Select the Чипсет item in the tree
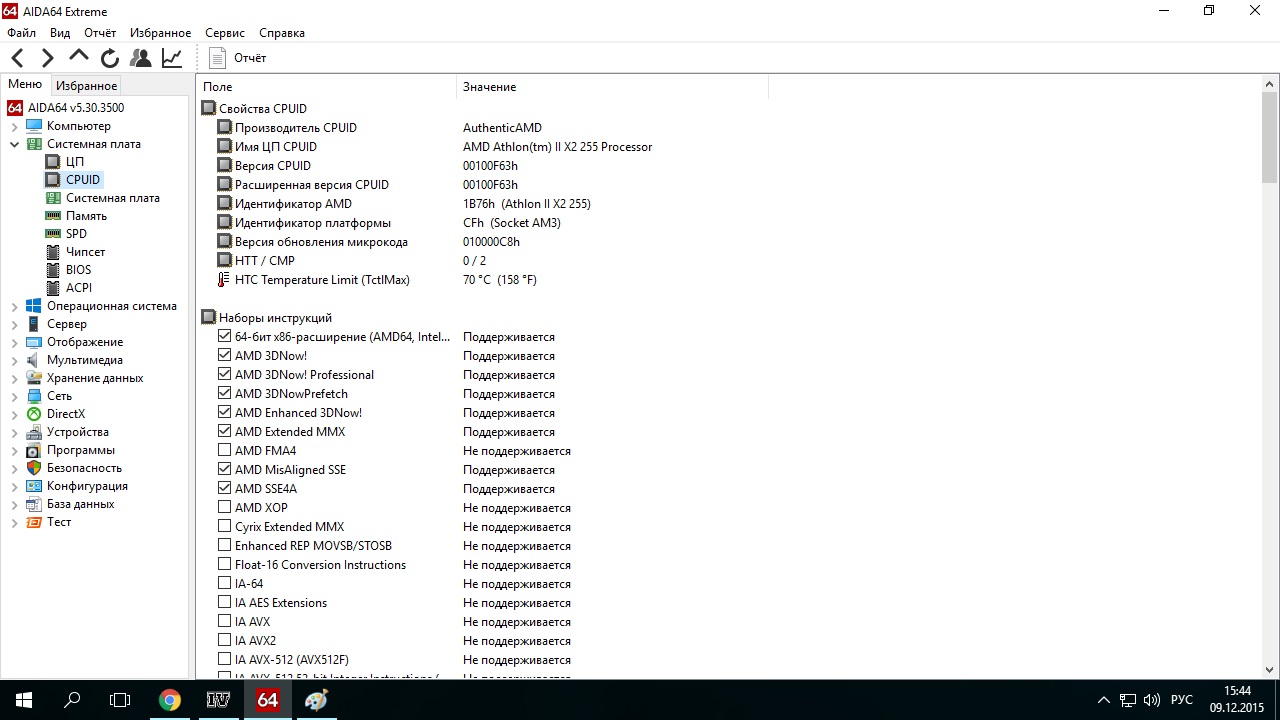 tap(85, 252)
